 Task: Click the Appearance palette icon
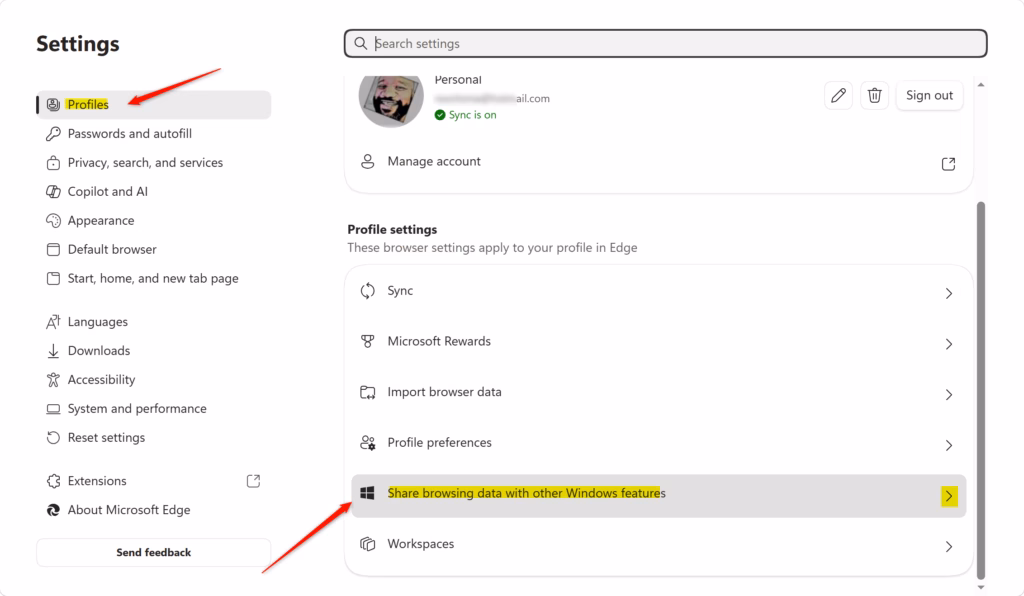tap(53, 221)
